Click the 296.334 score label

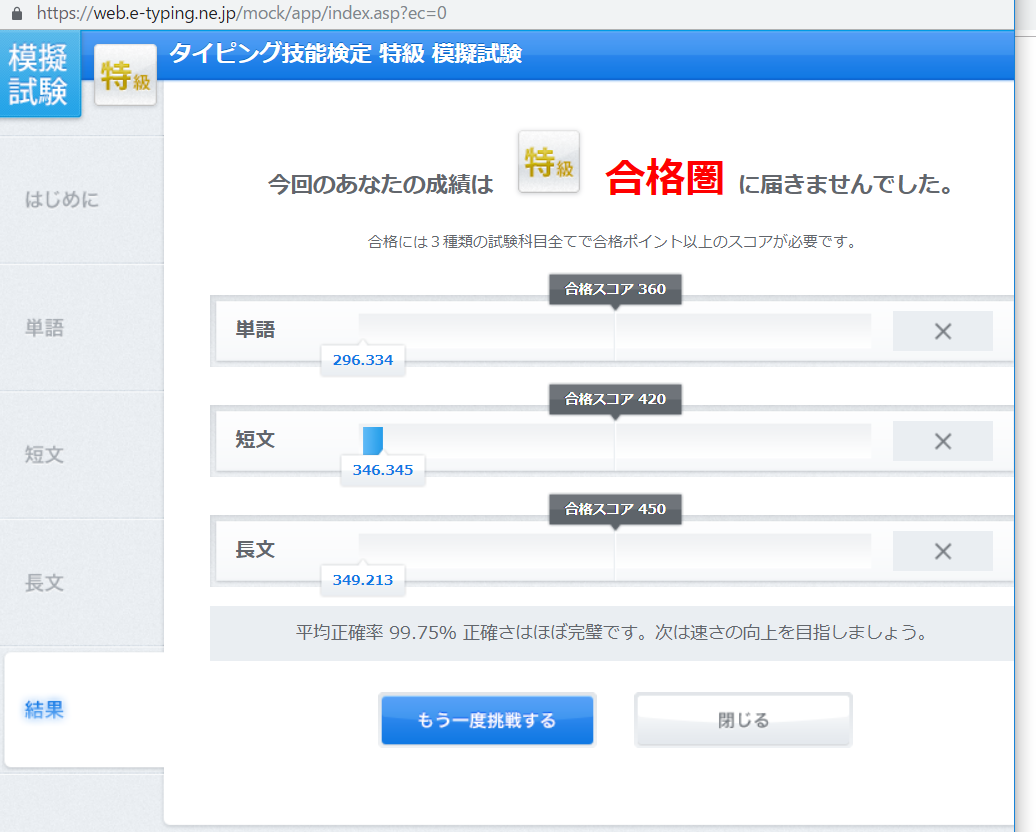tap(362, 360)
